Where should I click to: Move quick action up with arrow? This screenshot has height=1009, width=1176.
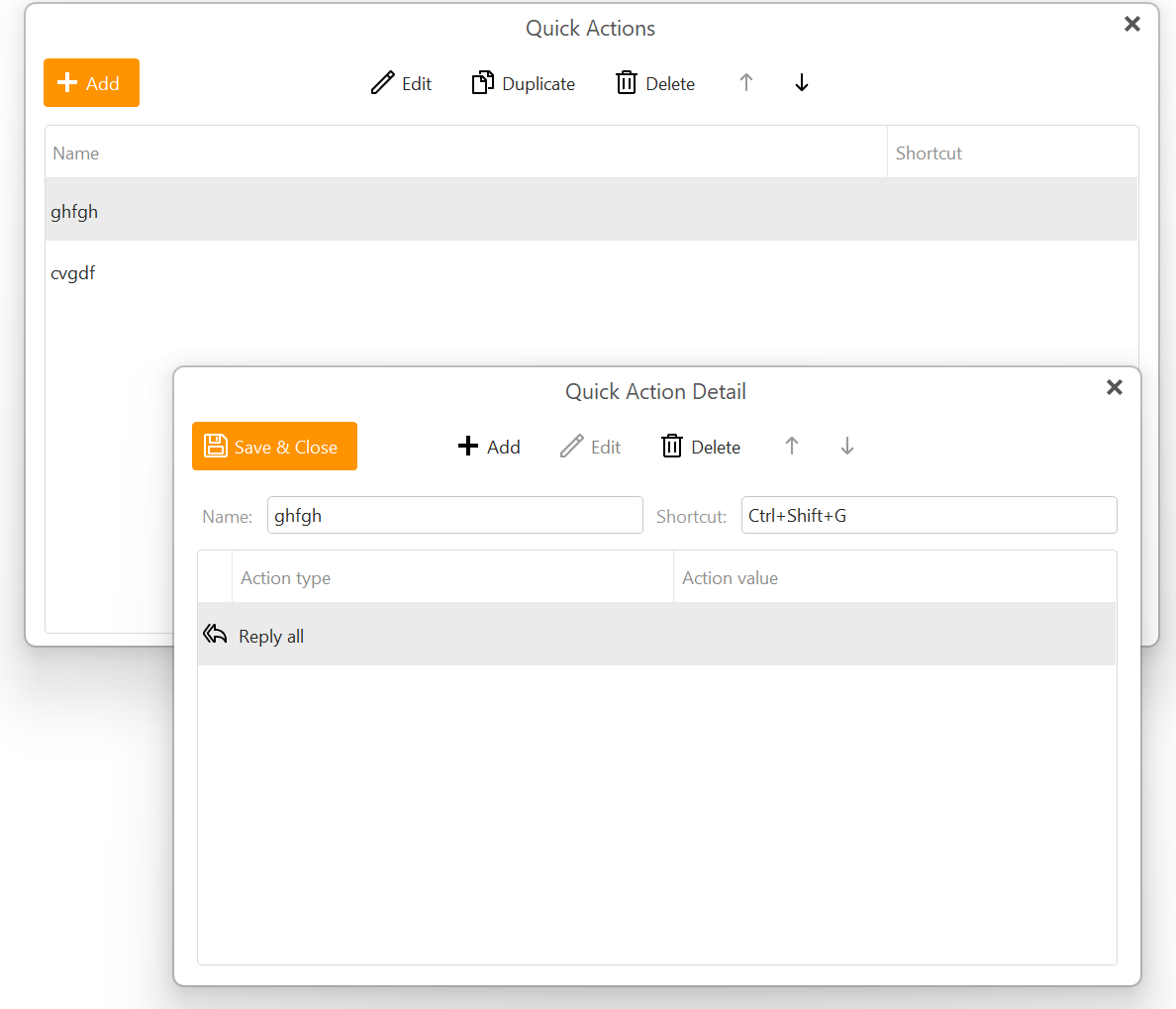click(x=746, y=83)
